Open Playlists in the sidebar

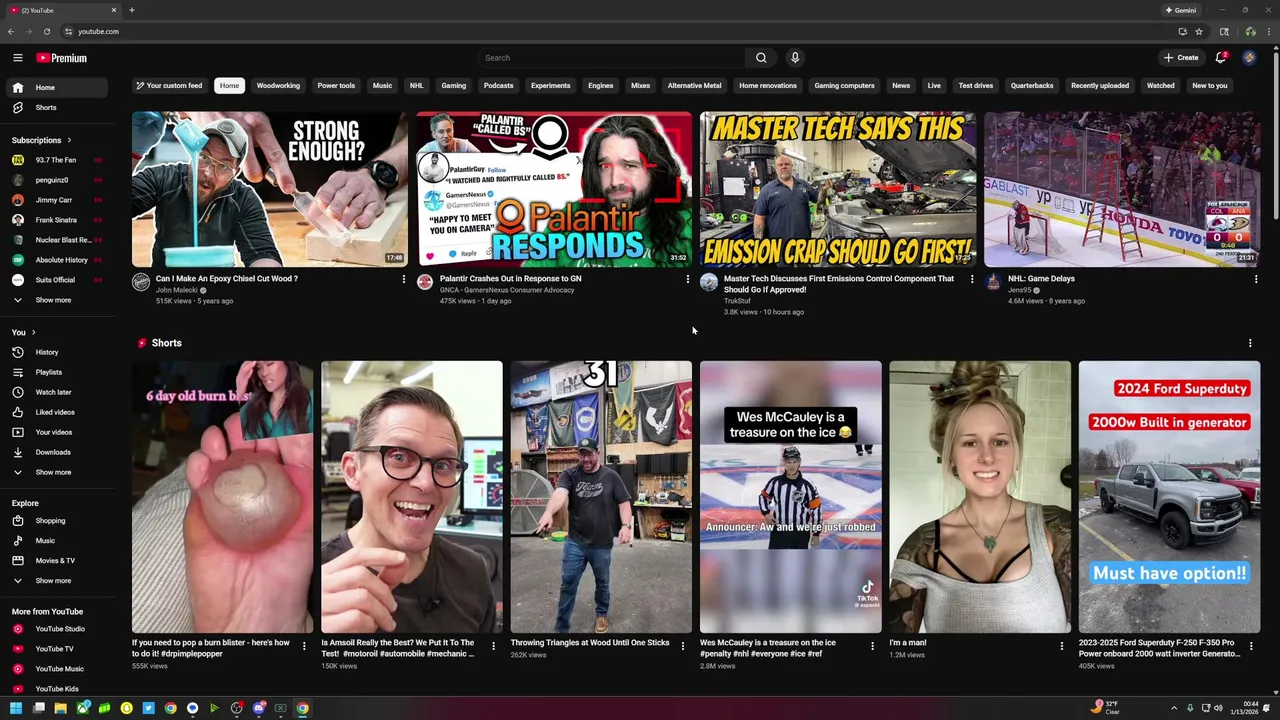(x=55, y=372)
